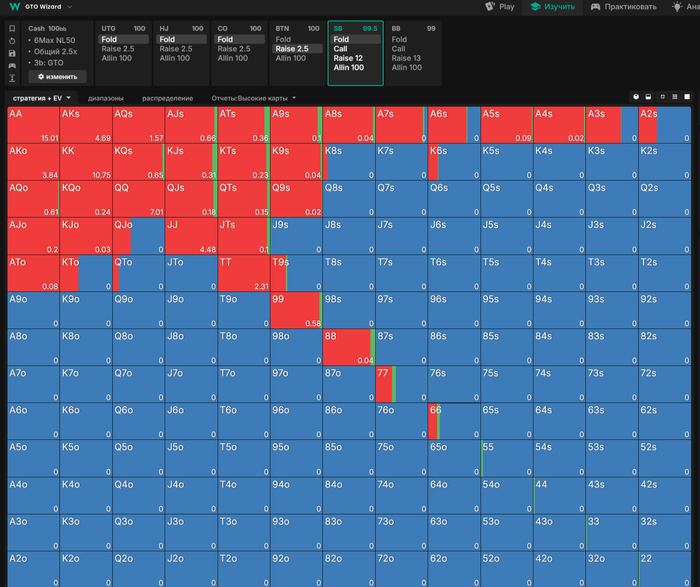Select Raise 2.5 under UTG
700x587 pixels.
coord(116,49)
